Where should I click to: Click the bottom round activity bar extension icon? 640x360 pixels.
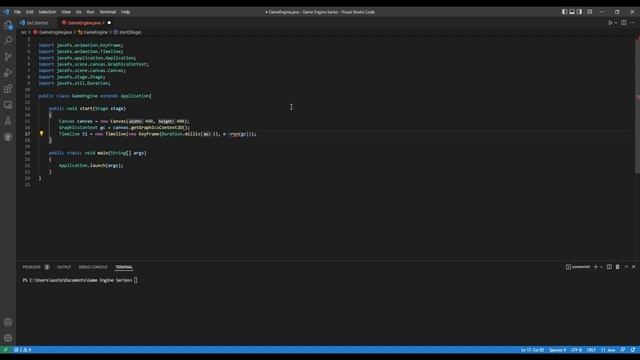(x=8, y=137)
